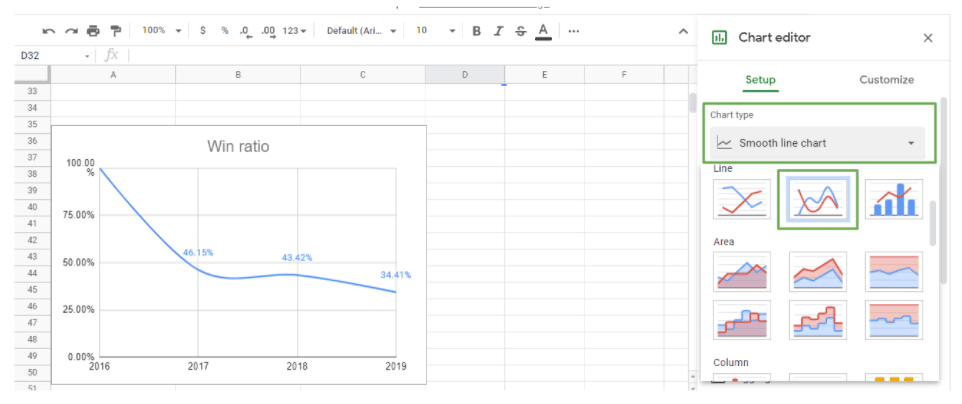
Task: Open the Default (Ari...) font dropdown
Action: [x=361, y=31]
